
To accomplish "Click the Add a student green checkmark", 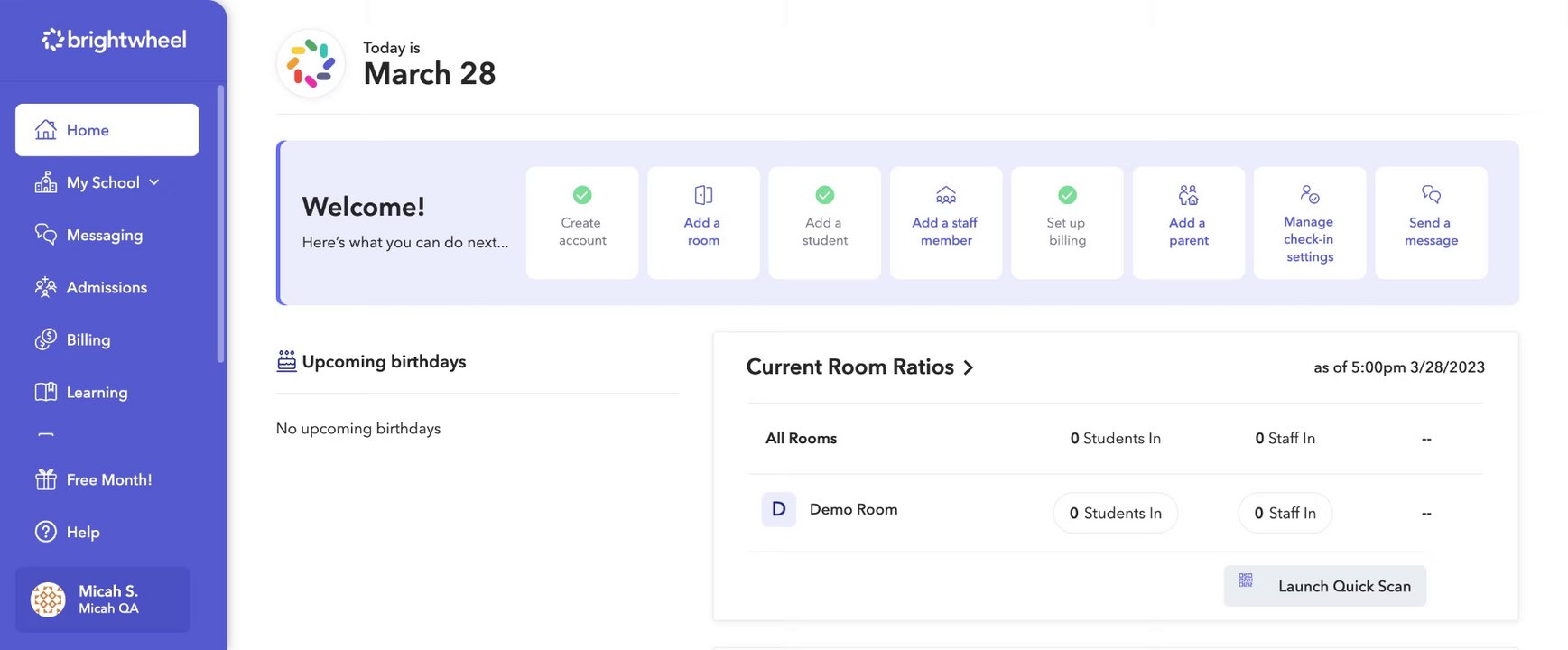I will coord(824,195).
